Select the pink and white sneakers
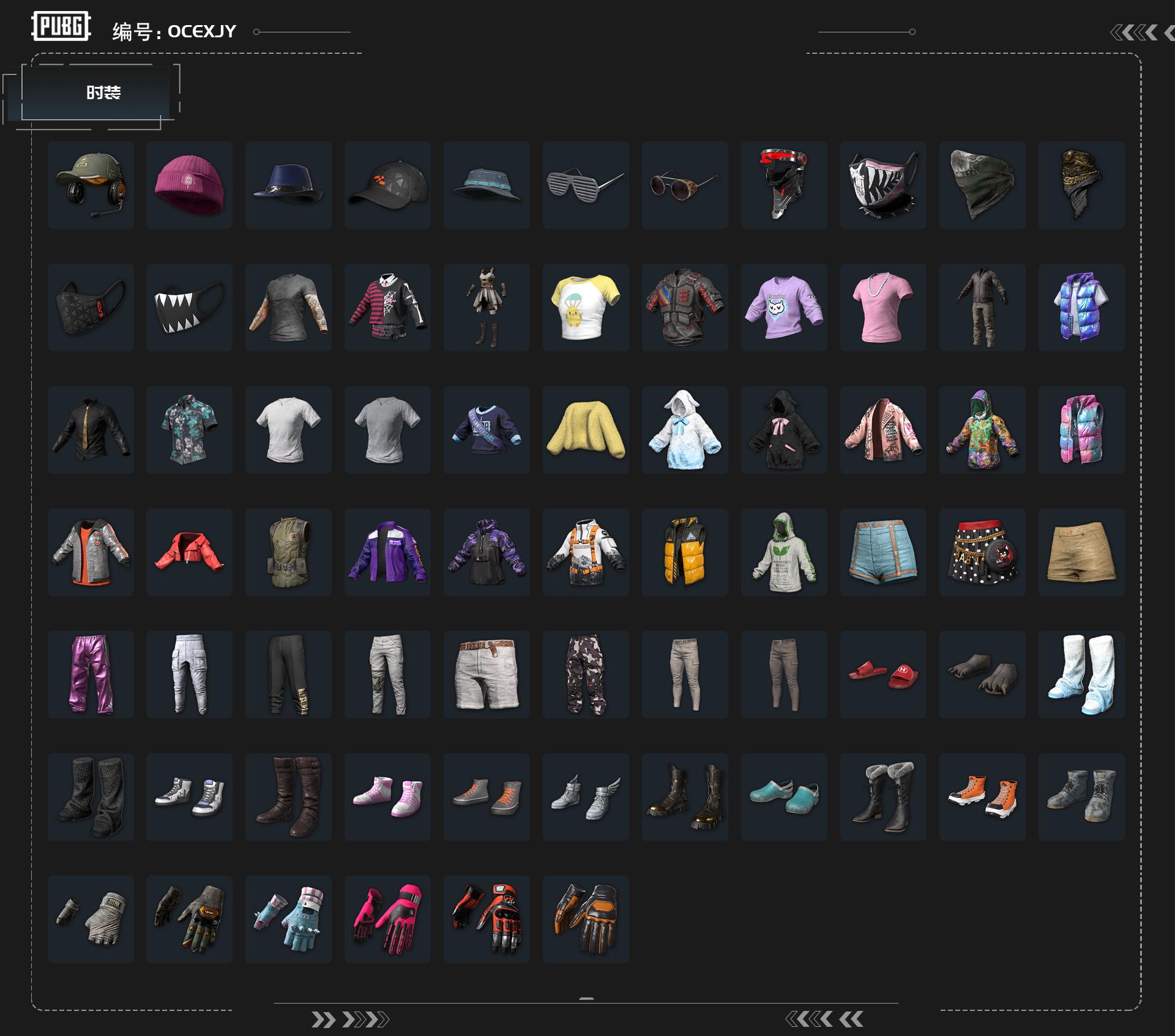The image size is (1175, 1036). tap(388, 797)
